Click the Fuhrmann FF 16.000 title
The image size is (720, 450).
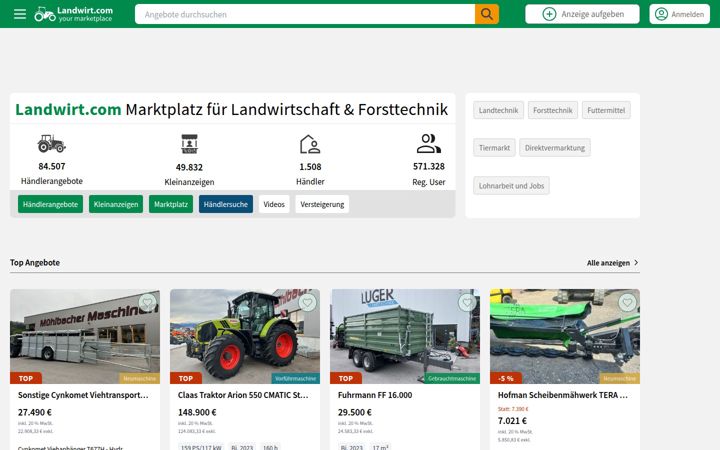(x=375, y=395)
